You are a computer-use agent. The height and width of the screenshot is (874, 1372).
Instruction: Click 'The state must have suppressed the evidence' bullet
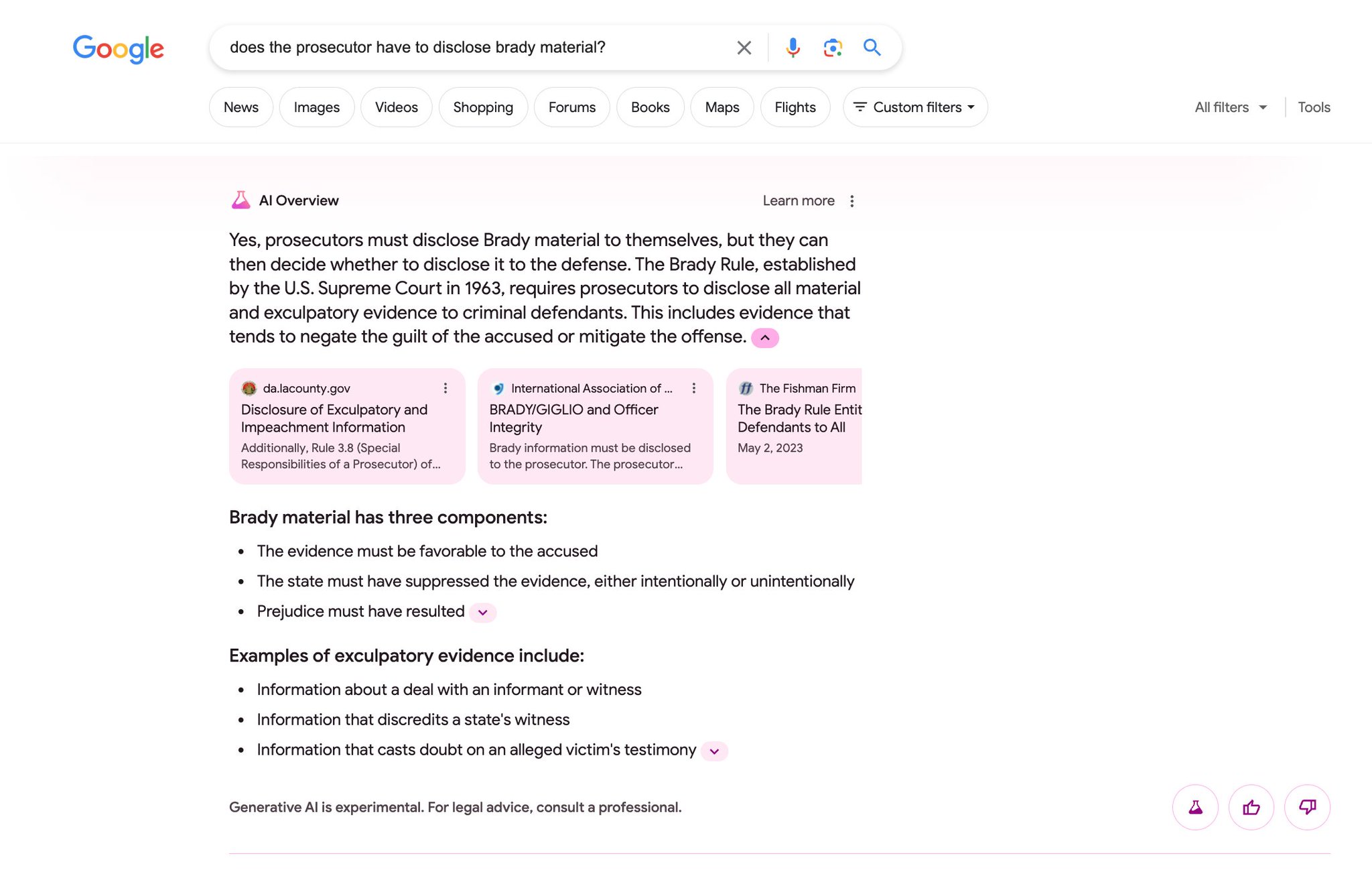click(555, 581)
